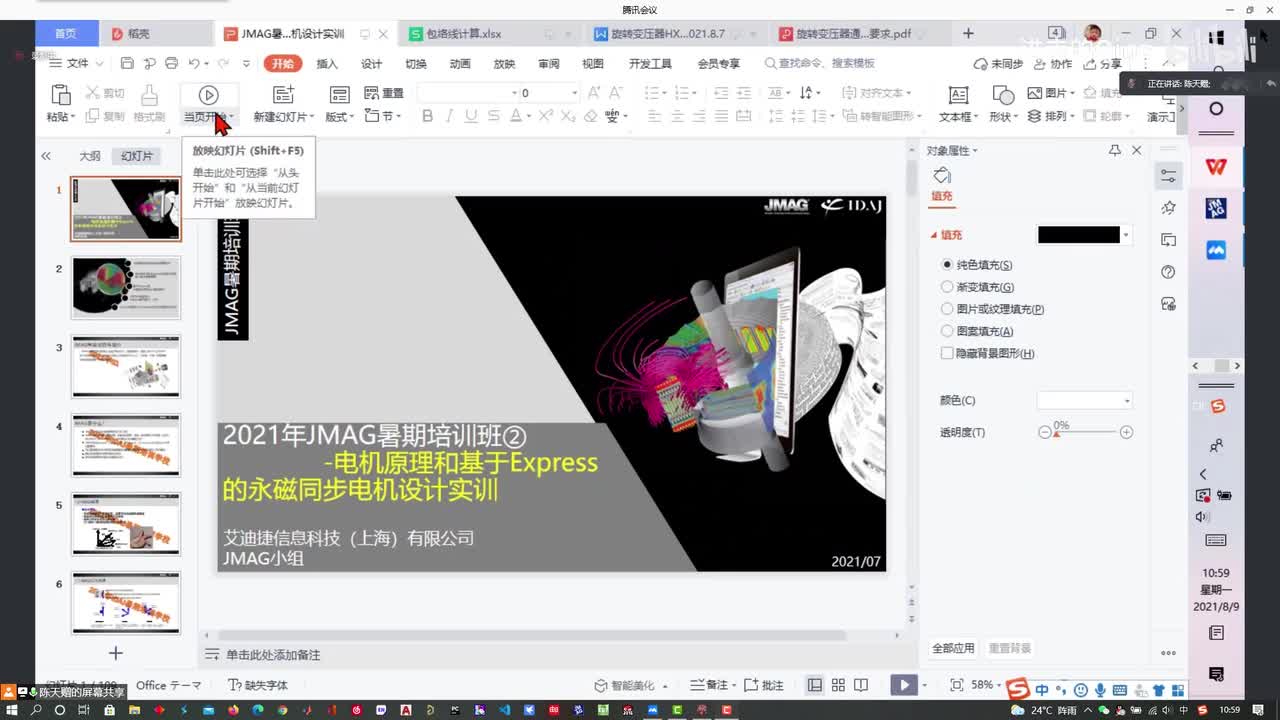Click the star icon in right sidebar
This screenshot has width=1280, height=720.
(x=1168, y=208)
